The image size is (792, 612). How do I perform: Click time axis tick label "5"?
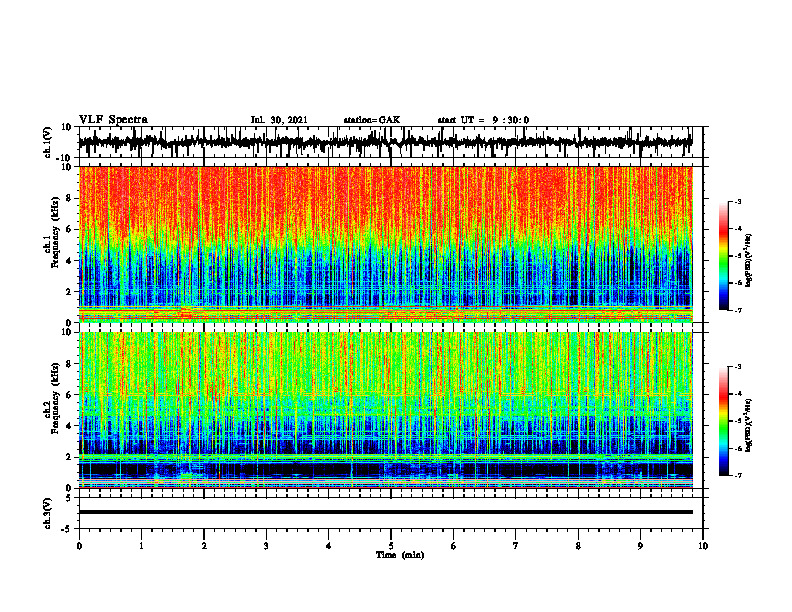pyautogui.click(x=391, y=546)
